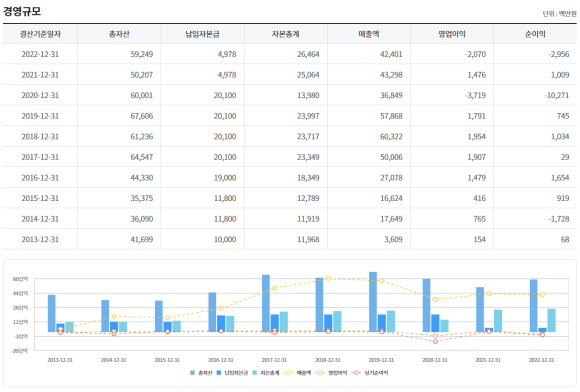Click total assets value 59,249
580x392 pixels.
pos(142,54)
